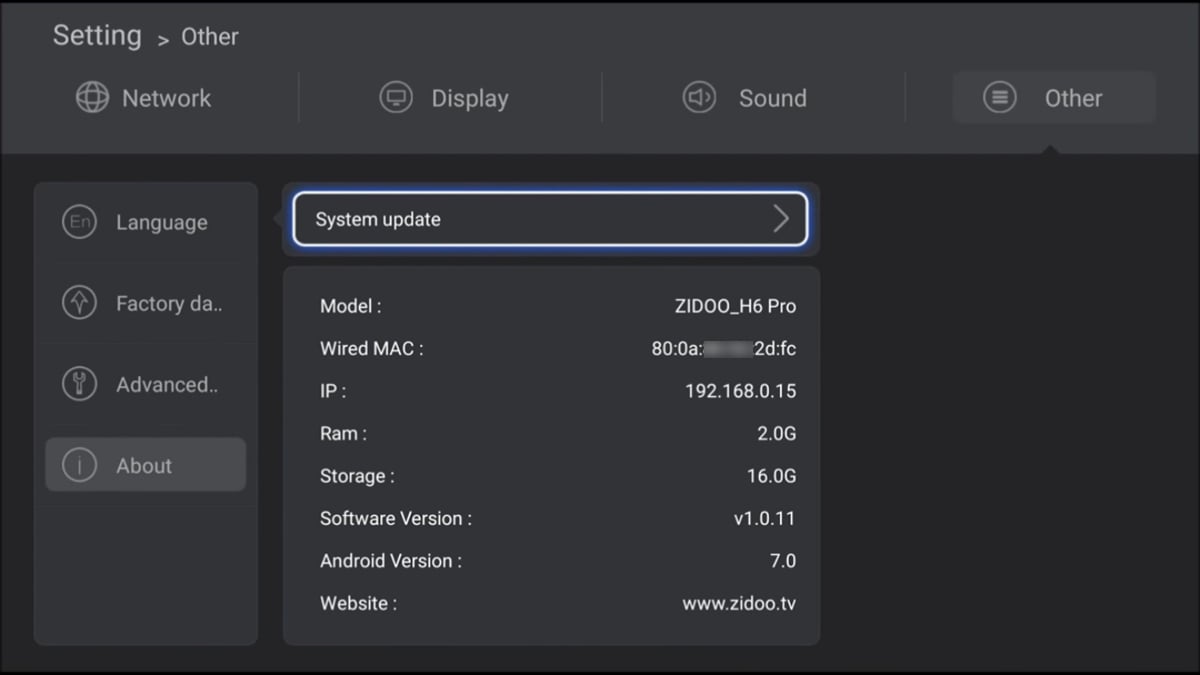Select the Language 'En' icon
The image size is (1200, 675).
79,222
